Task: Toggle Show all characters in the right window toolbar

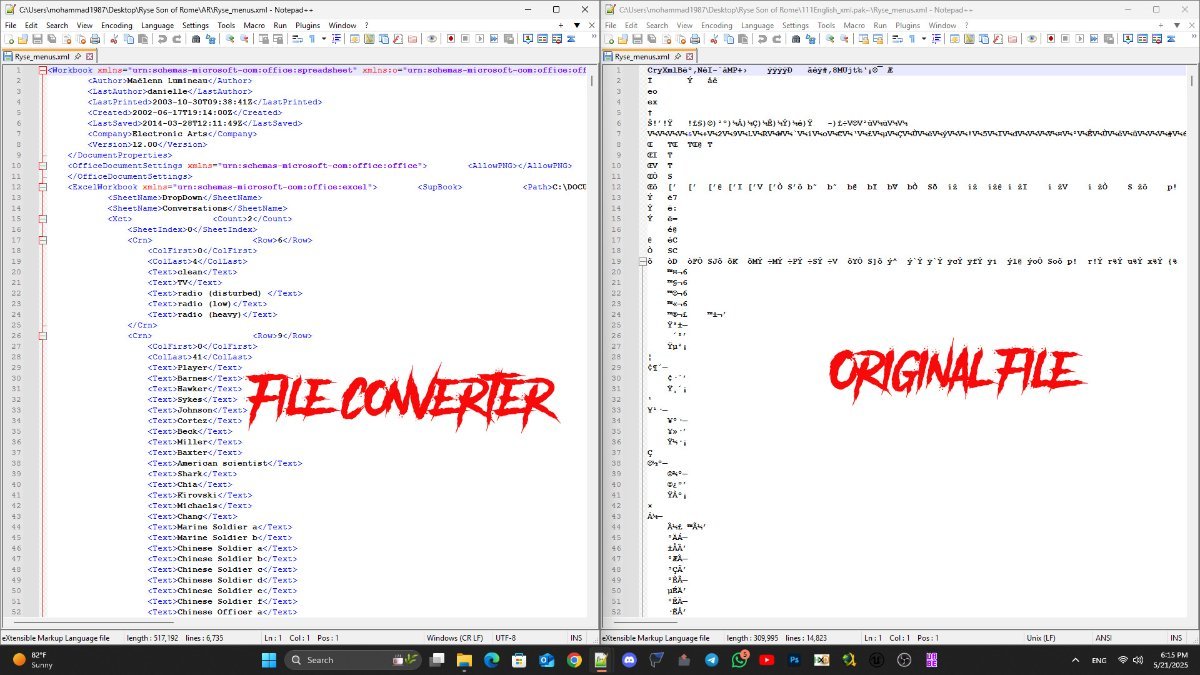Action: [912, 39]
